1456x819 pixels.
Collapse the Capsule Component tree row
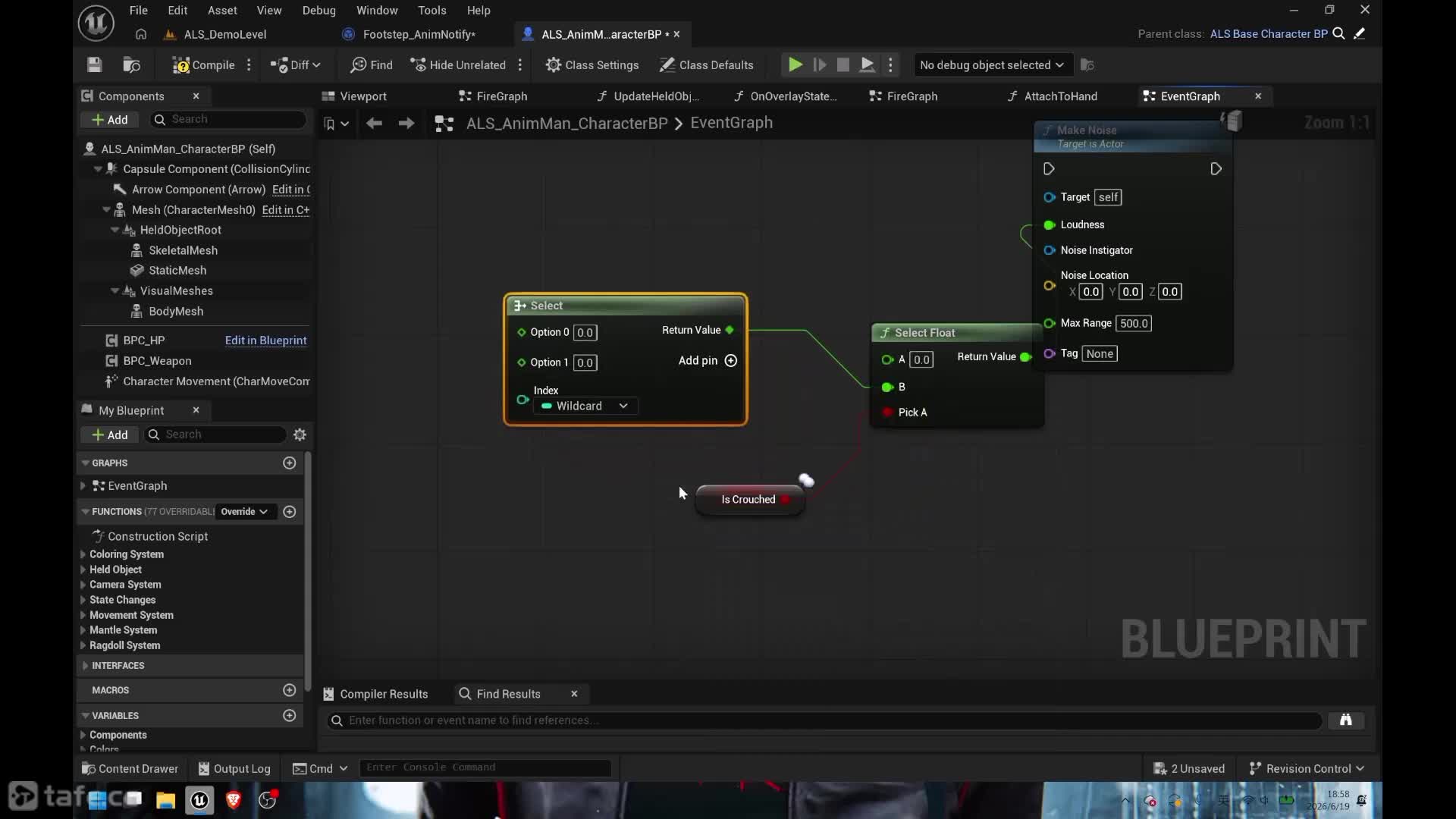pyautogui.click(x=98, y=169)
